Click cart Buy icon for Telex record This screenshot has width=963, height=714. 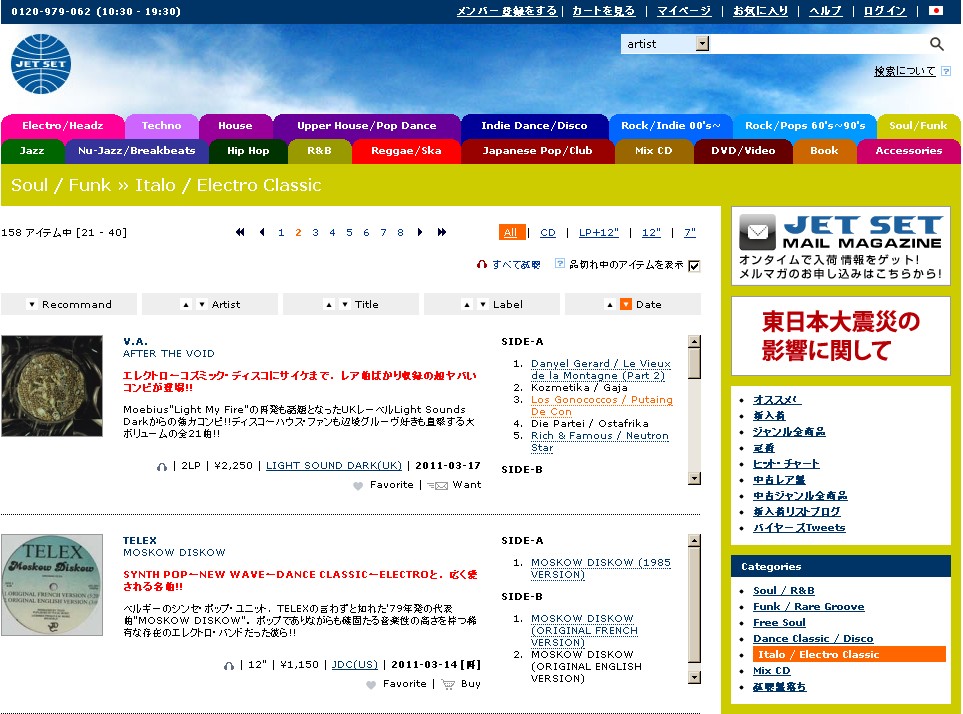[448, 685]
